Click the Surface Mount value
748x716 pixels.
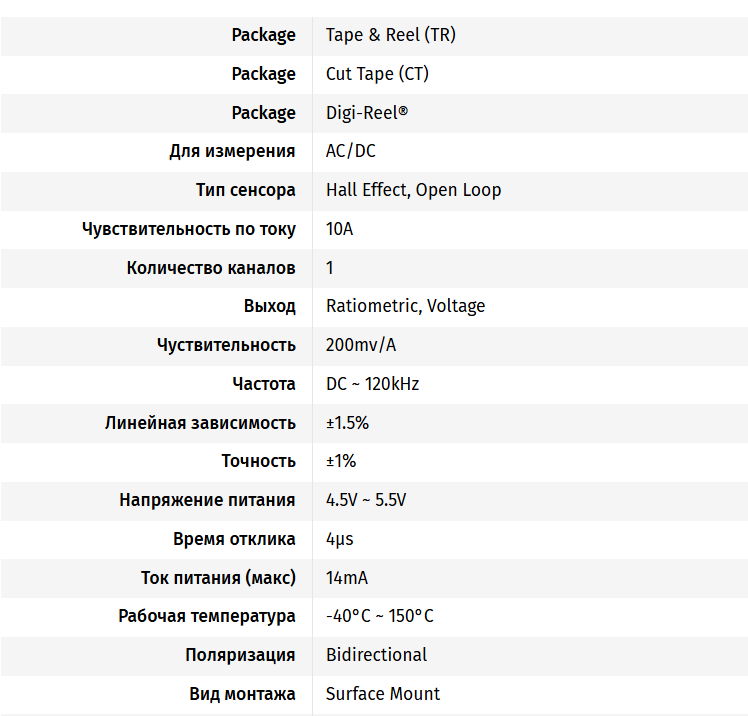point(383,694)
